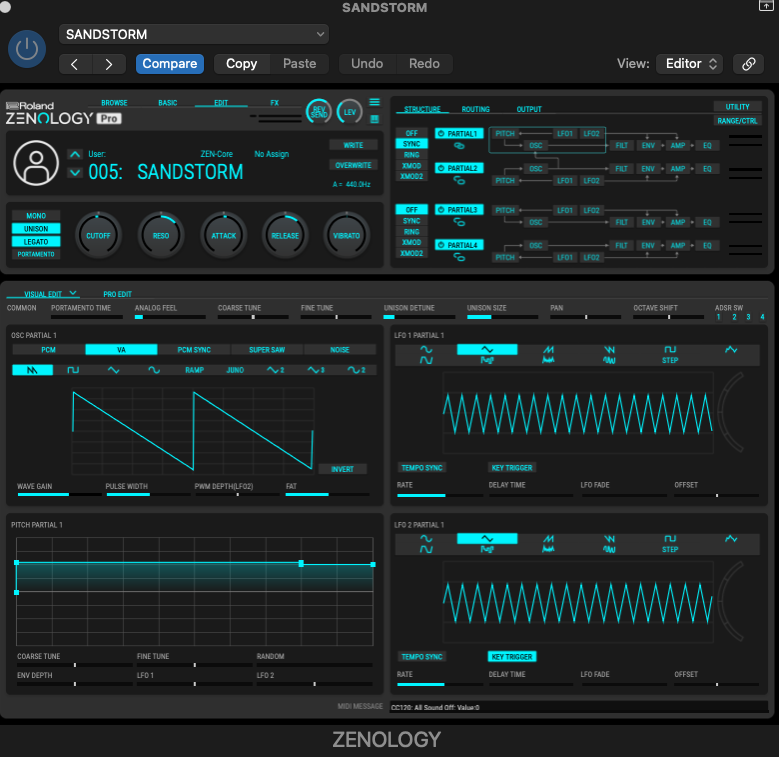The image size is (779, 757).
Task: Toggle PARTIAL1 on or off
Action: pyautogui.click(x=459, y=134)
